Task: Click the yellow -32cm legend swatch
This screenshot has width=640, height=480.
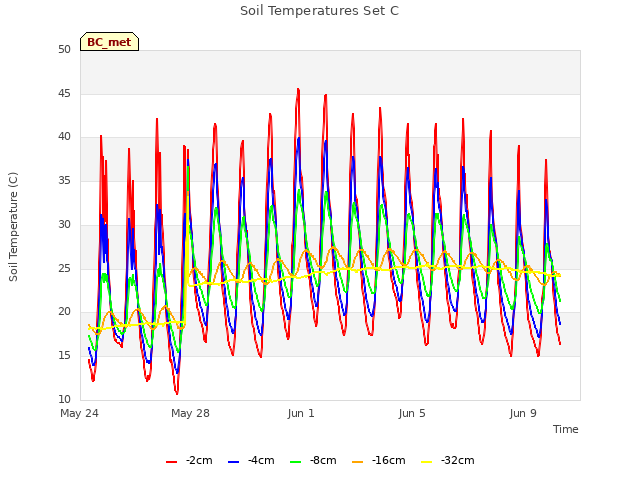Action: tap(427, 462)
